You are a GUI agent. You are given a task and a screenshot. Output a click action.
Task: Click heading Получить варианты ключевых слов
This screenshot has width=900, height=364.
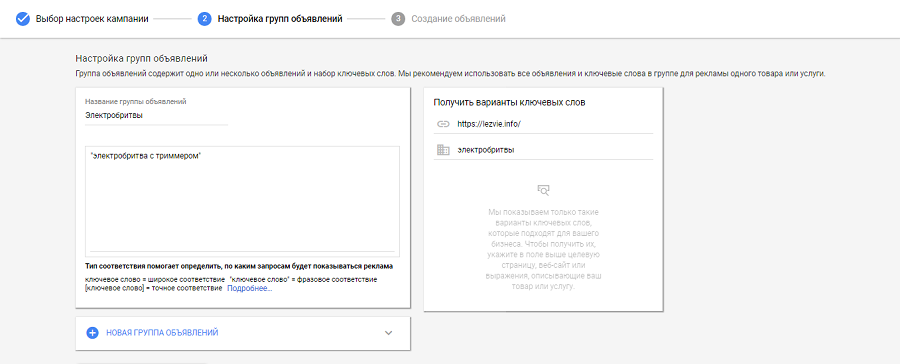pyautogui.click(x=509, y=102)
